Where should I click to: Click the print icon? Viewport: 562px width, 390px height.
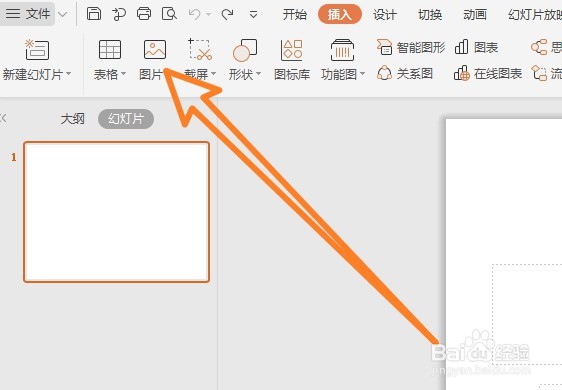[144, 14]
